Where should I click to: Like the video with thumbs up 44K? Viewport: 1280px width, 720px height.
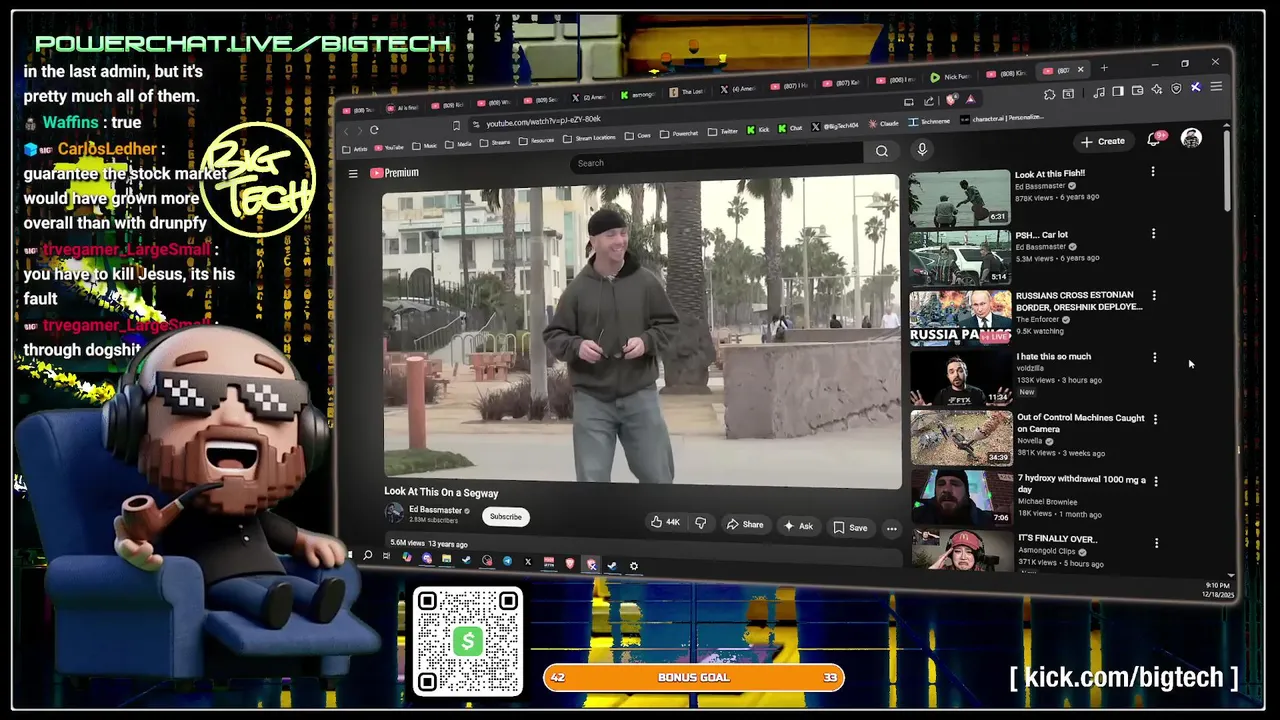[666, 522]
